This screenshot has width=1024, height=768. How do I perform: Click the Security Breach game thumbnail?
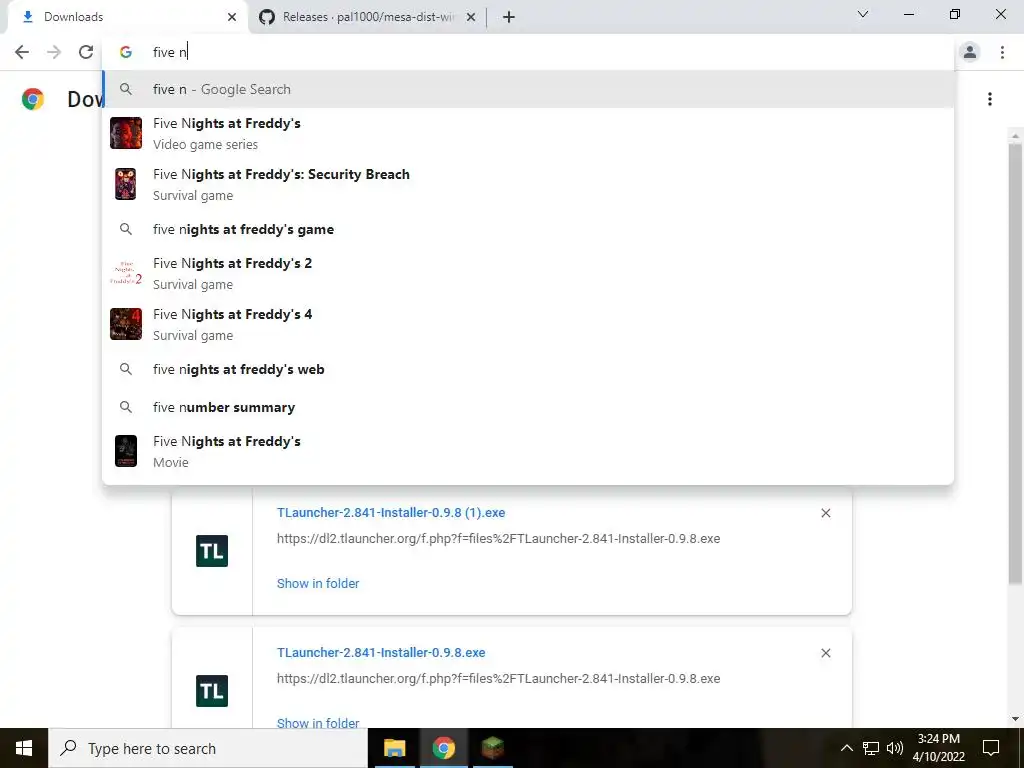[125, 184]
